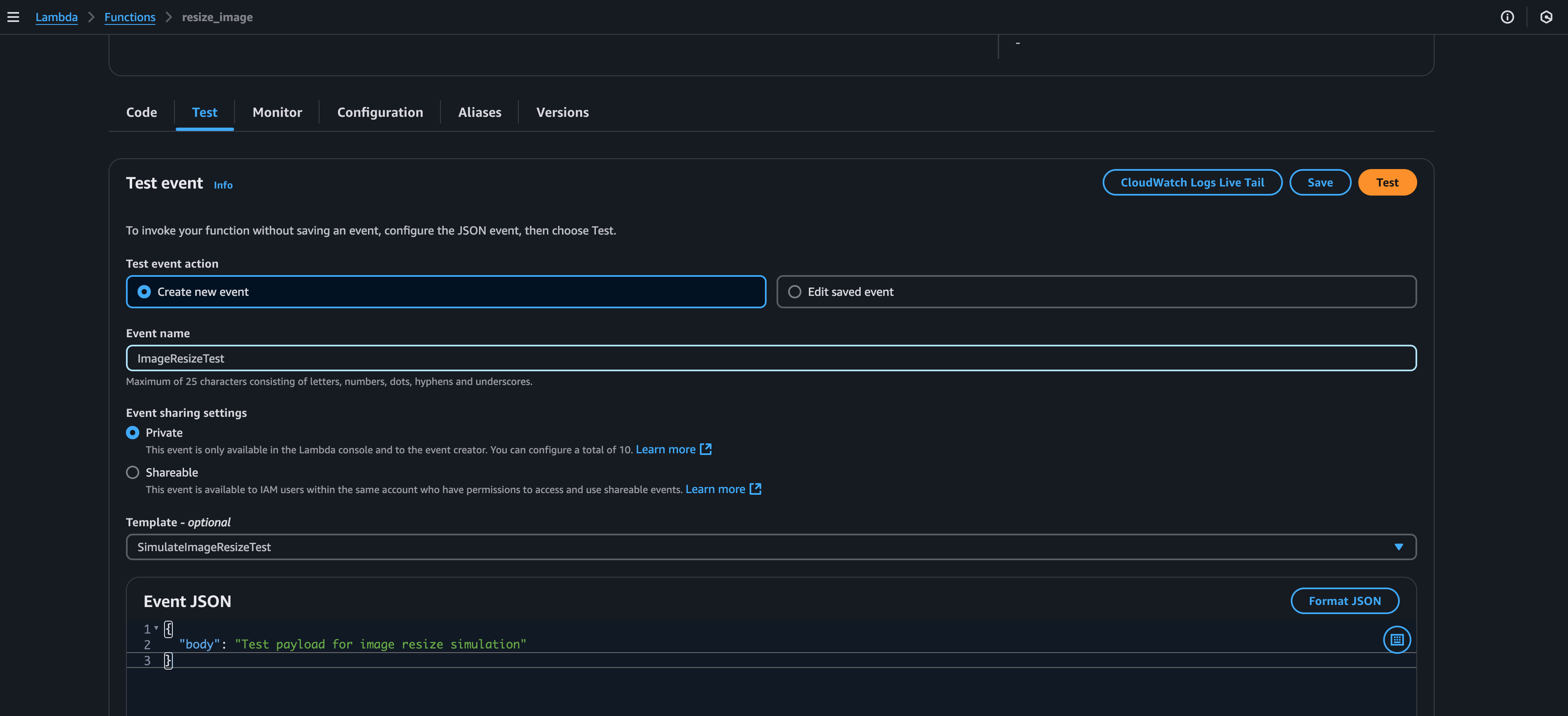The height and width of the screenshot is (716, 1568).
Task: Click the orange Test button
Action: [1387, 182]
